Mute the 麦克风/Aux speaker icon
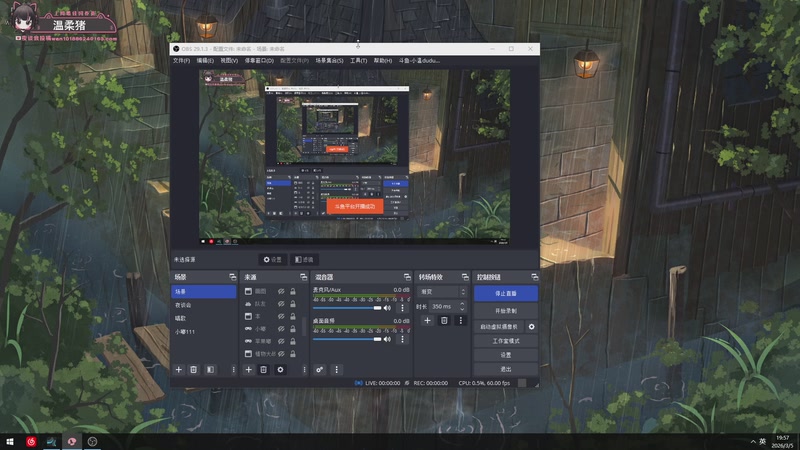The height and width of the screenshot is (450, 800). tap(387, 308)
